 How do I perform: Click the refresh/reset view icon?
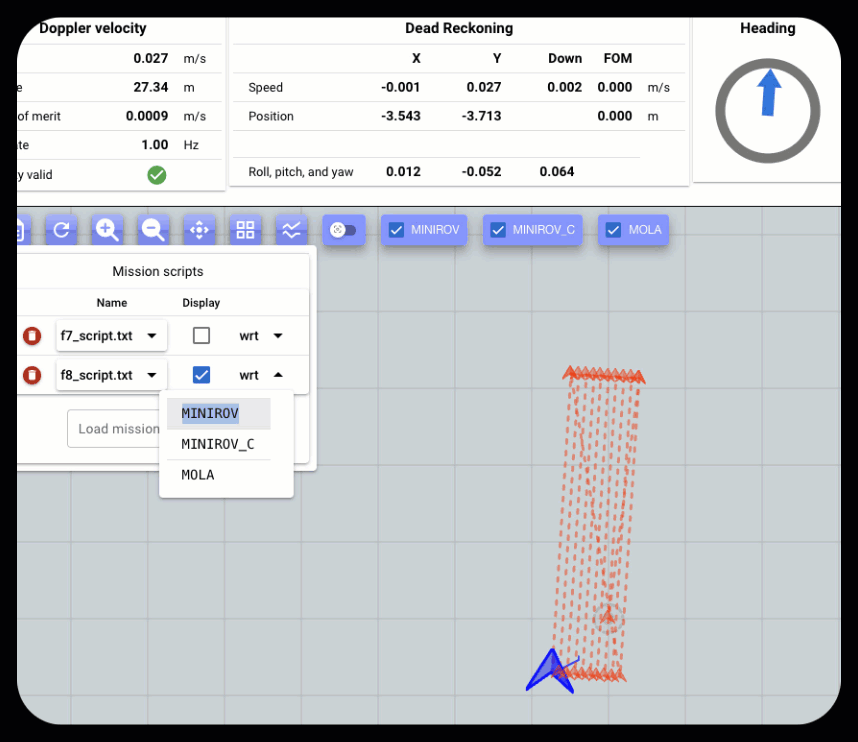[x=61, y=230]
